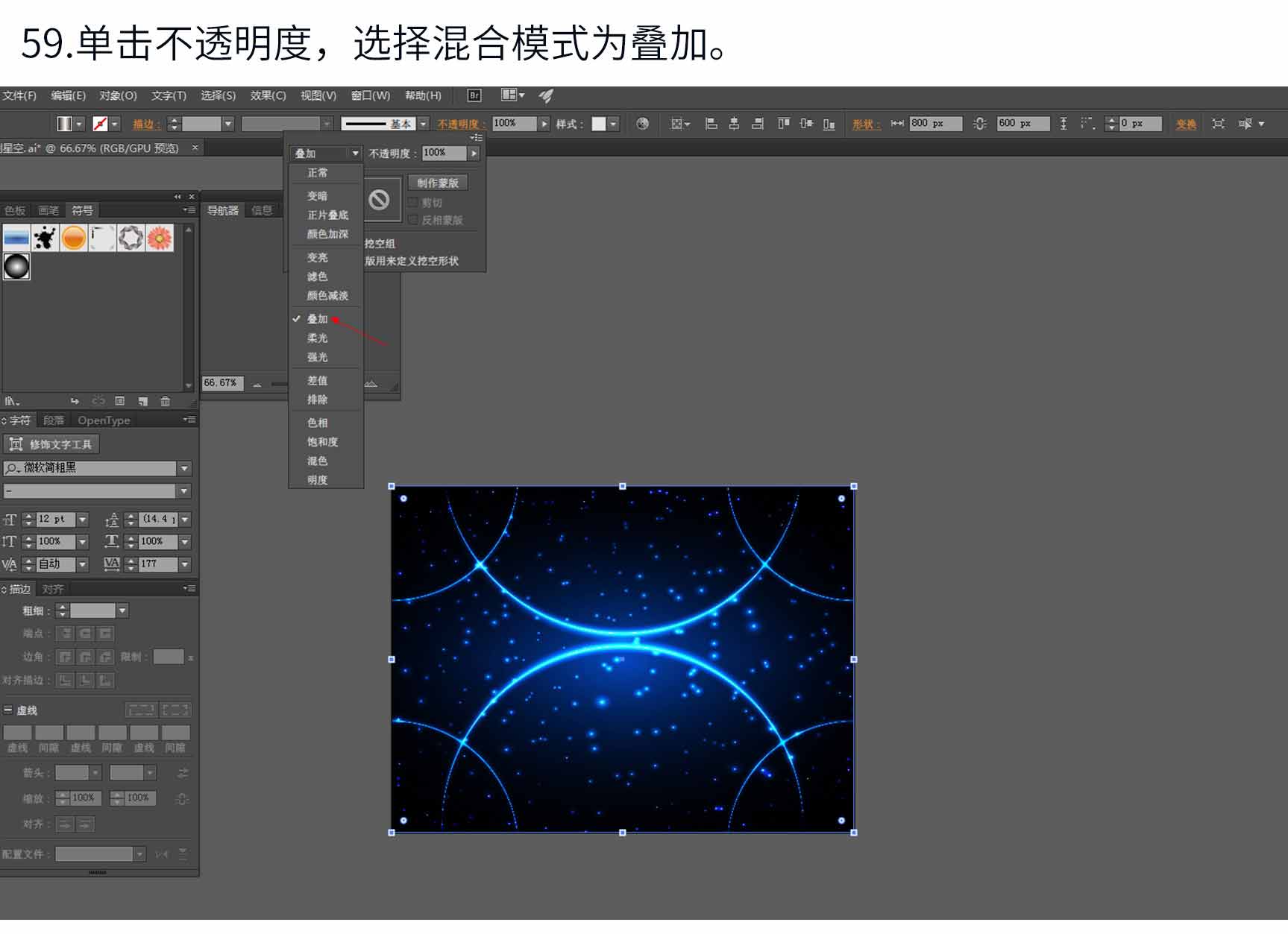This screenshot has height=934, width=1288.
Task: Click horizontal align right icon
Action: pos(758,124)
